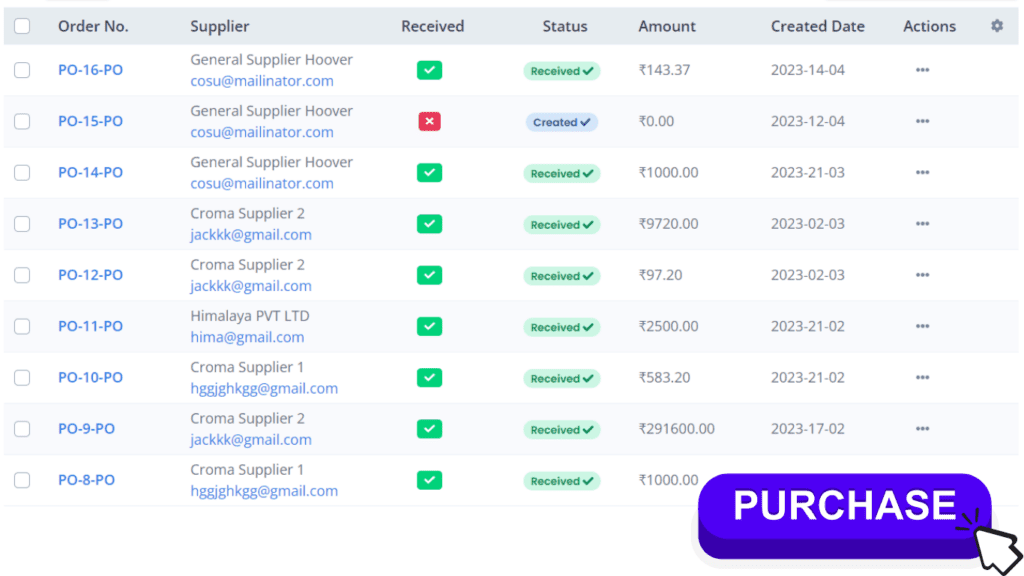Open order PO-10-PO link
Image resolution: width=1024 pixels, height=576 pixels.
point(90,377)
